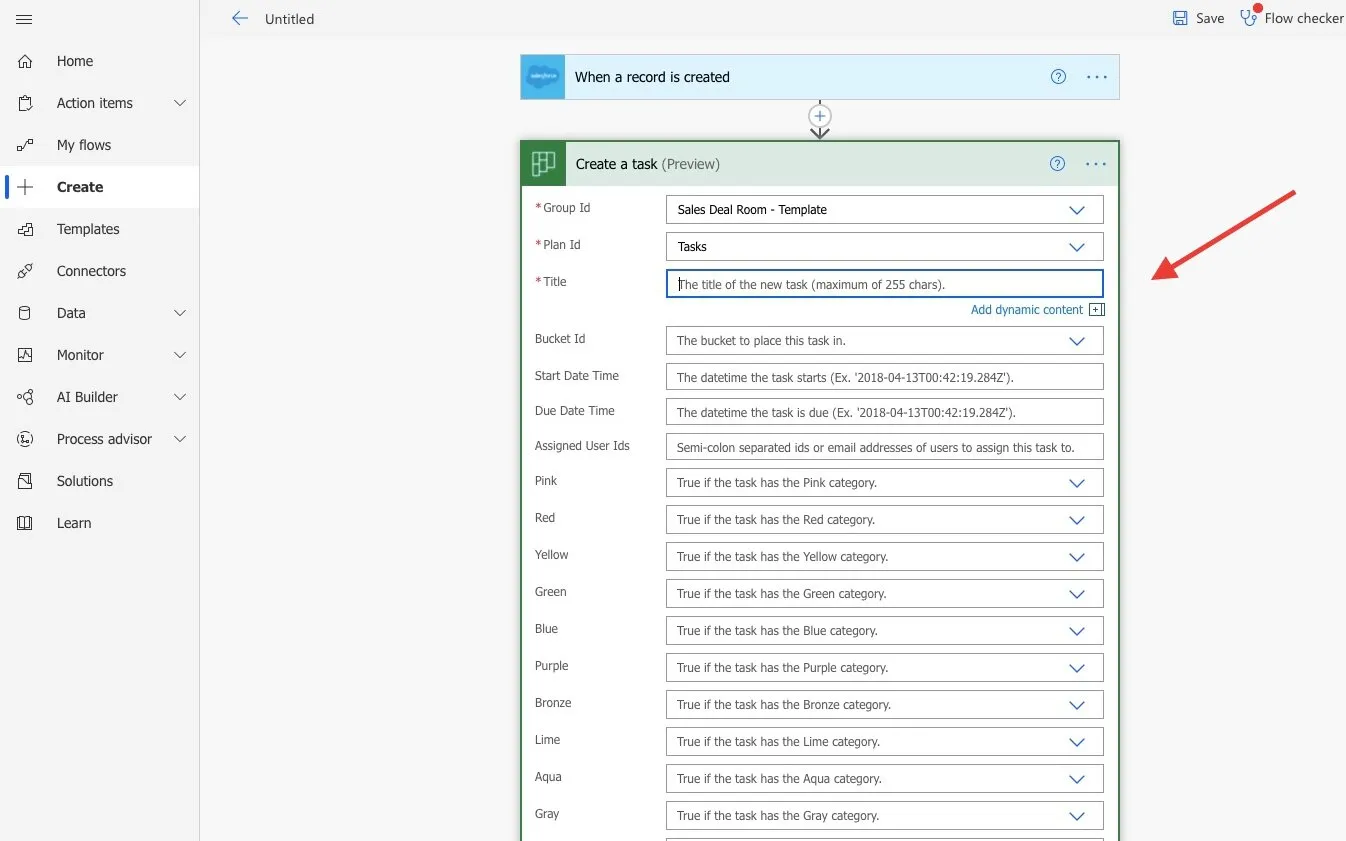The image size is (1346, 841).
Task: Open more options for record created trigger
Action: coord(1097,77)
